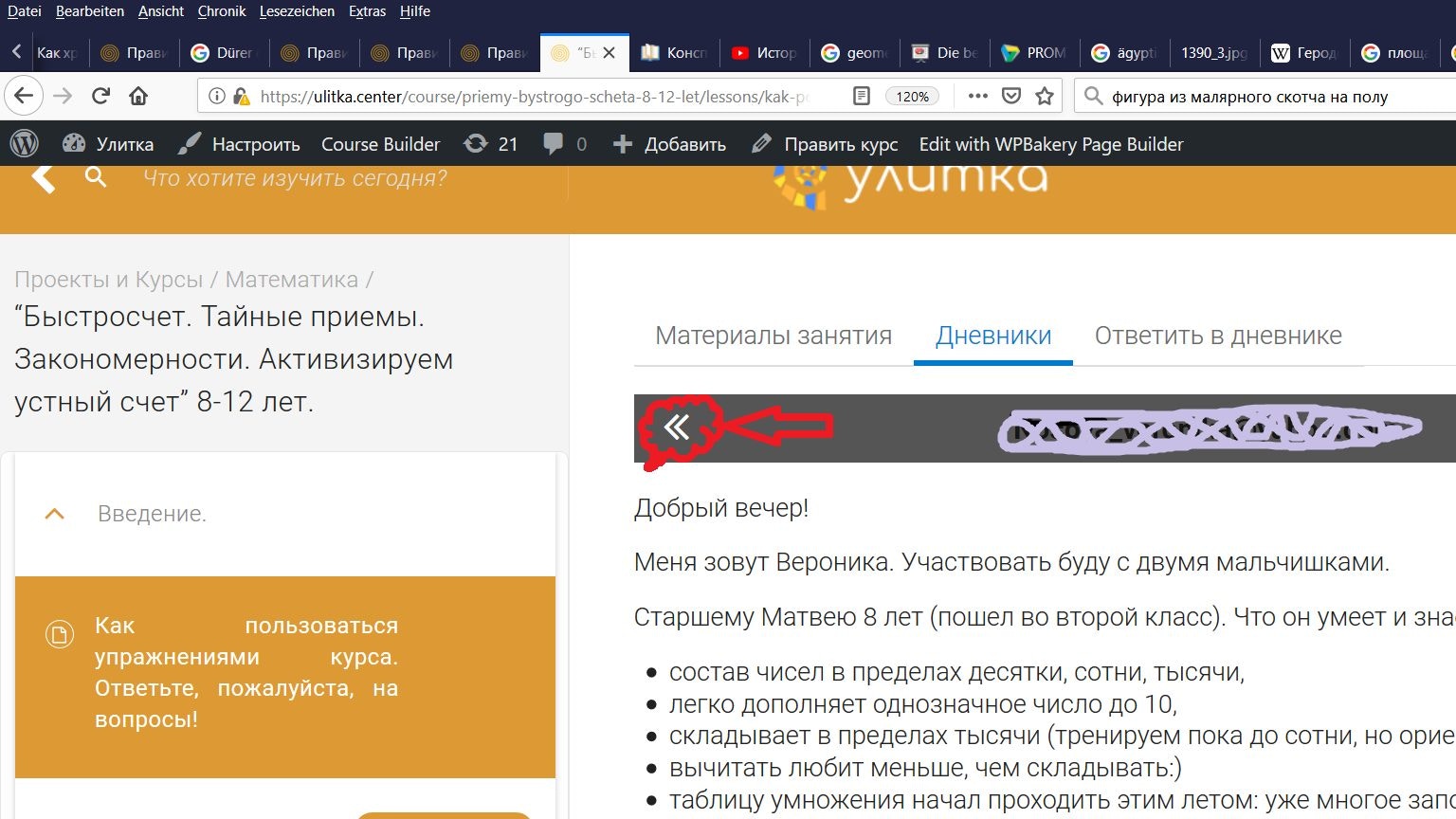Click the browser Home icon
The height and width of the screenshot is (819, 1456).
coord(138,96)
